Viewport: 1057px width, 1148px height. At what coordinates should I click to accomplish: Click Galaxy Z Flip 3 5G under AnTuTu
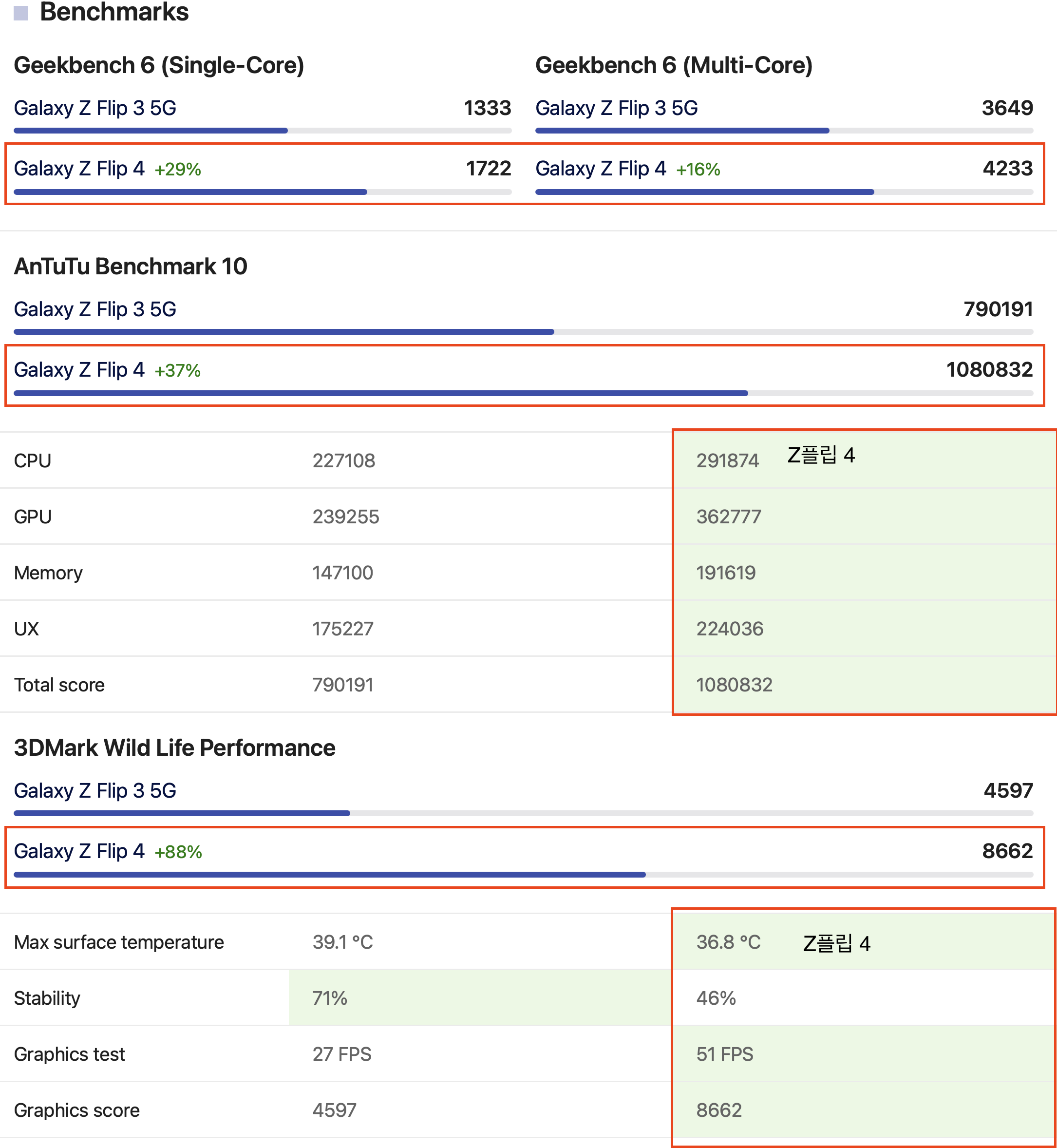tap(95, 309)
